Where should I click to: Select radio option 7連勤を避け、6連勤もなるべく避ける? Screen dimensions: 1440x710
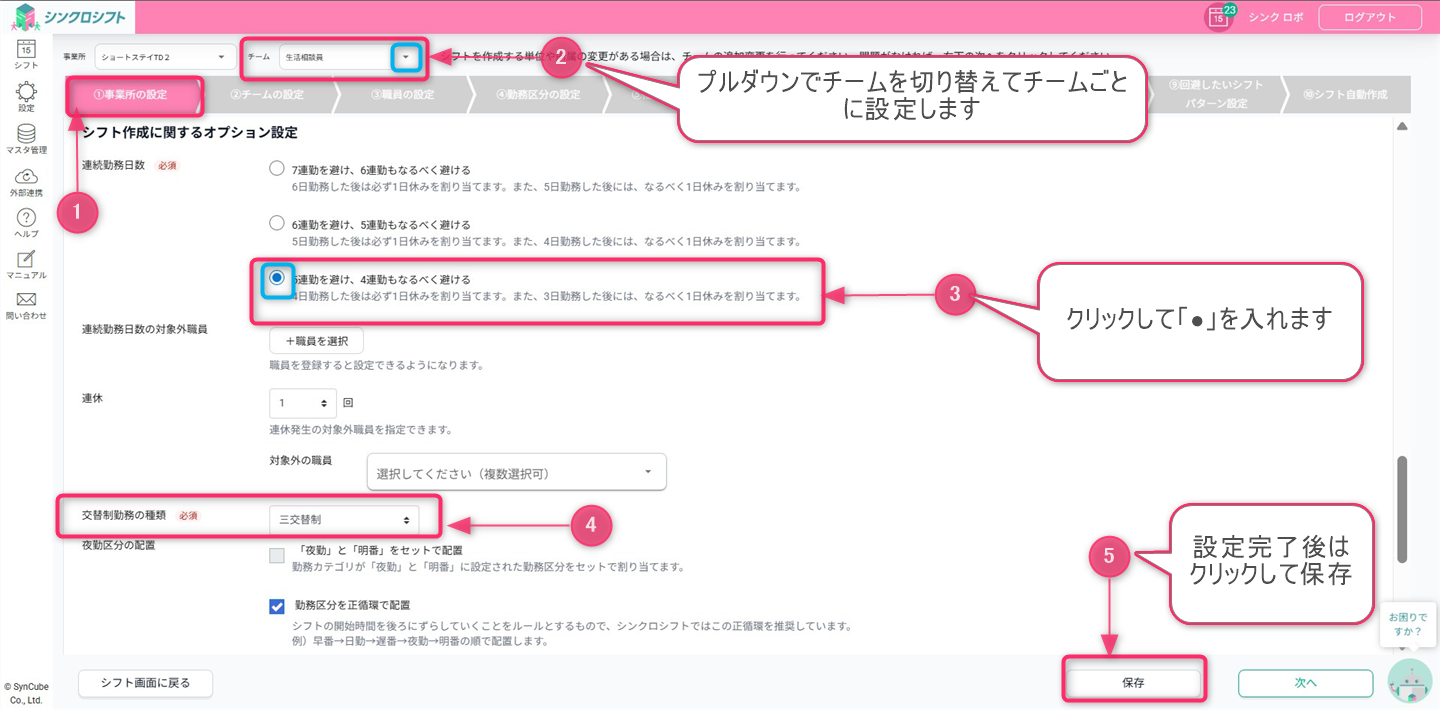point(277,168)
